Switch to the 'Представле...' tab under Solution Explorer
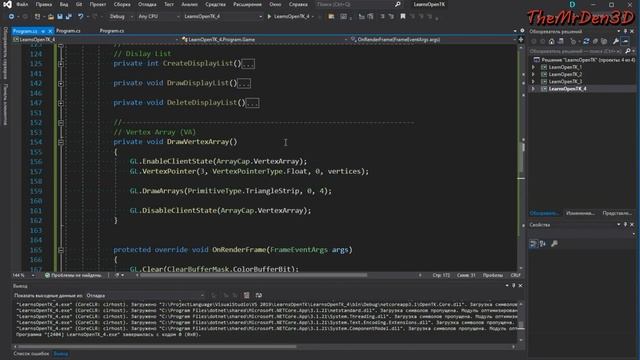Image resolution: width=640 pixels, height=360 pixels. 617,213
